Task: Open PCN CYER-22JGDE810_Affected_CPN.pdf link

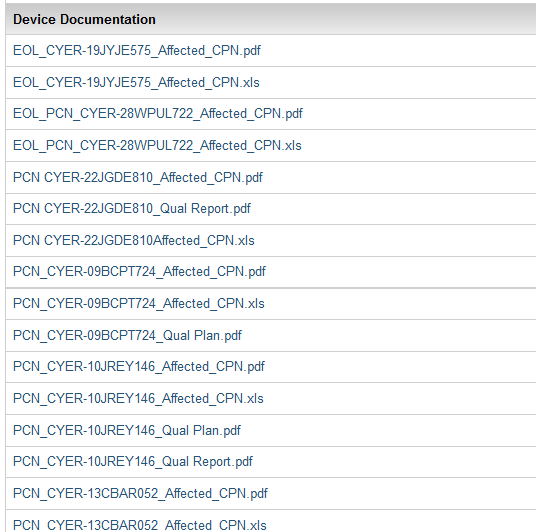Action: [138, 177]
